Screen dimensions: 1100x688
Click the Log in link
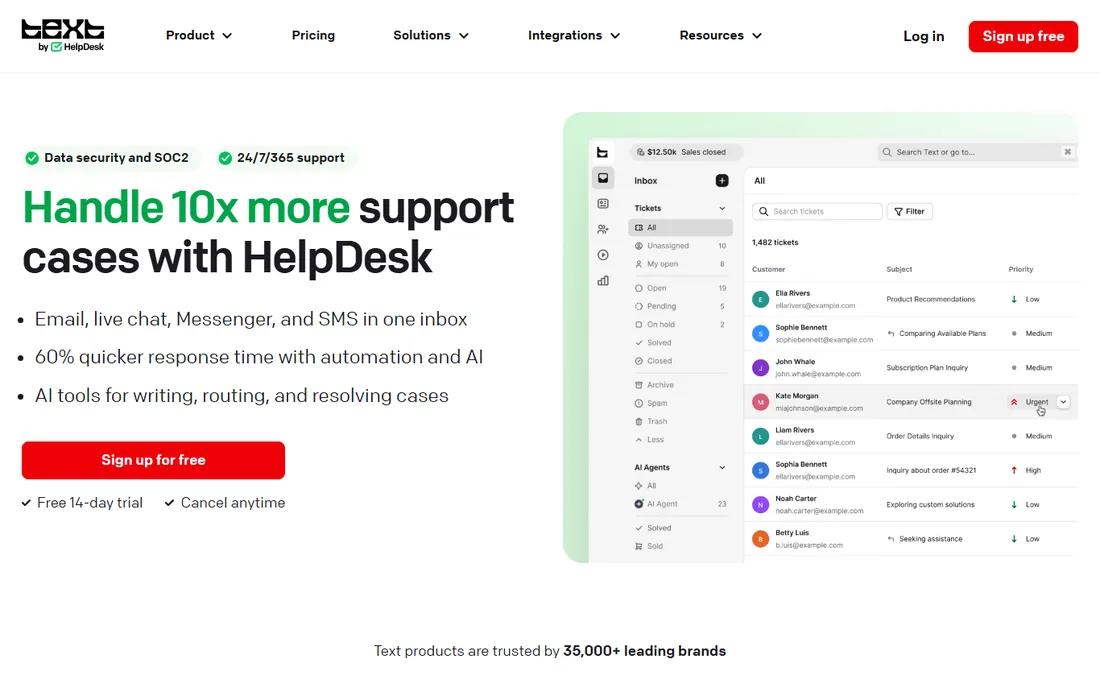[x=923, y=36]
